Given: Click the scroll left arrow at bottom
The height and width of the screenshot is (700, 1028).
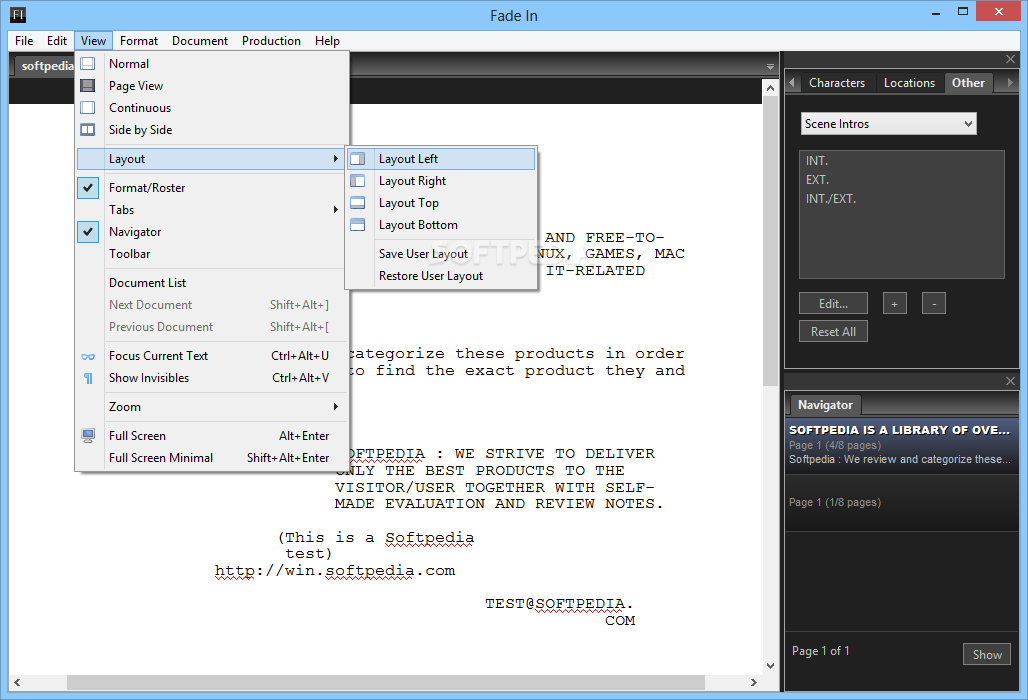Looking at the screenshot, I should coord(17,682).
